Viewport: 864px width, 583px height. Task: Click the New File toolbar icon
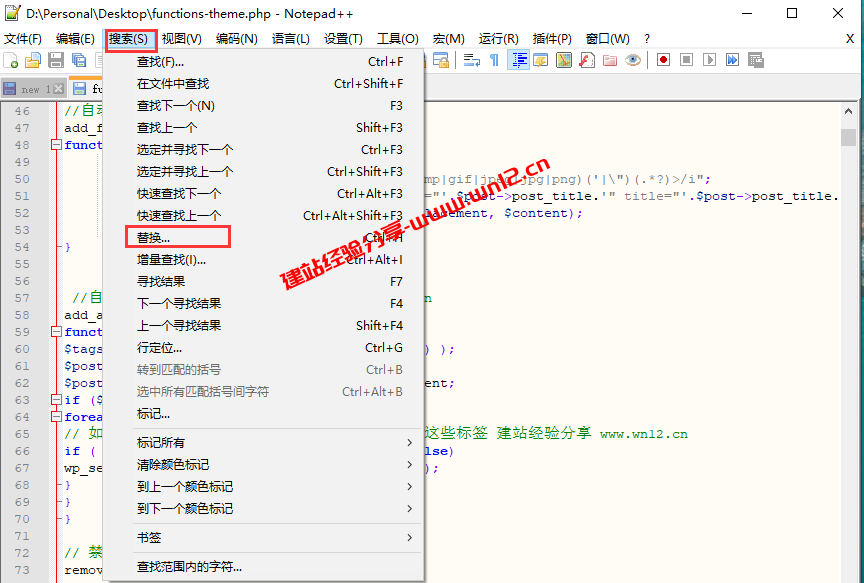pos(11,60)
